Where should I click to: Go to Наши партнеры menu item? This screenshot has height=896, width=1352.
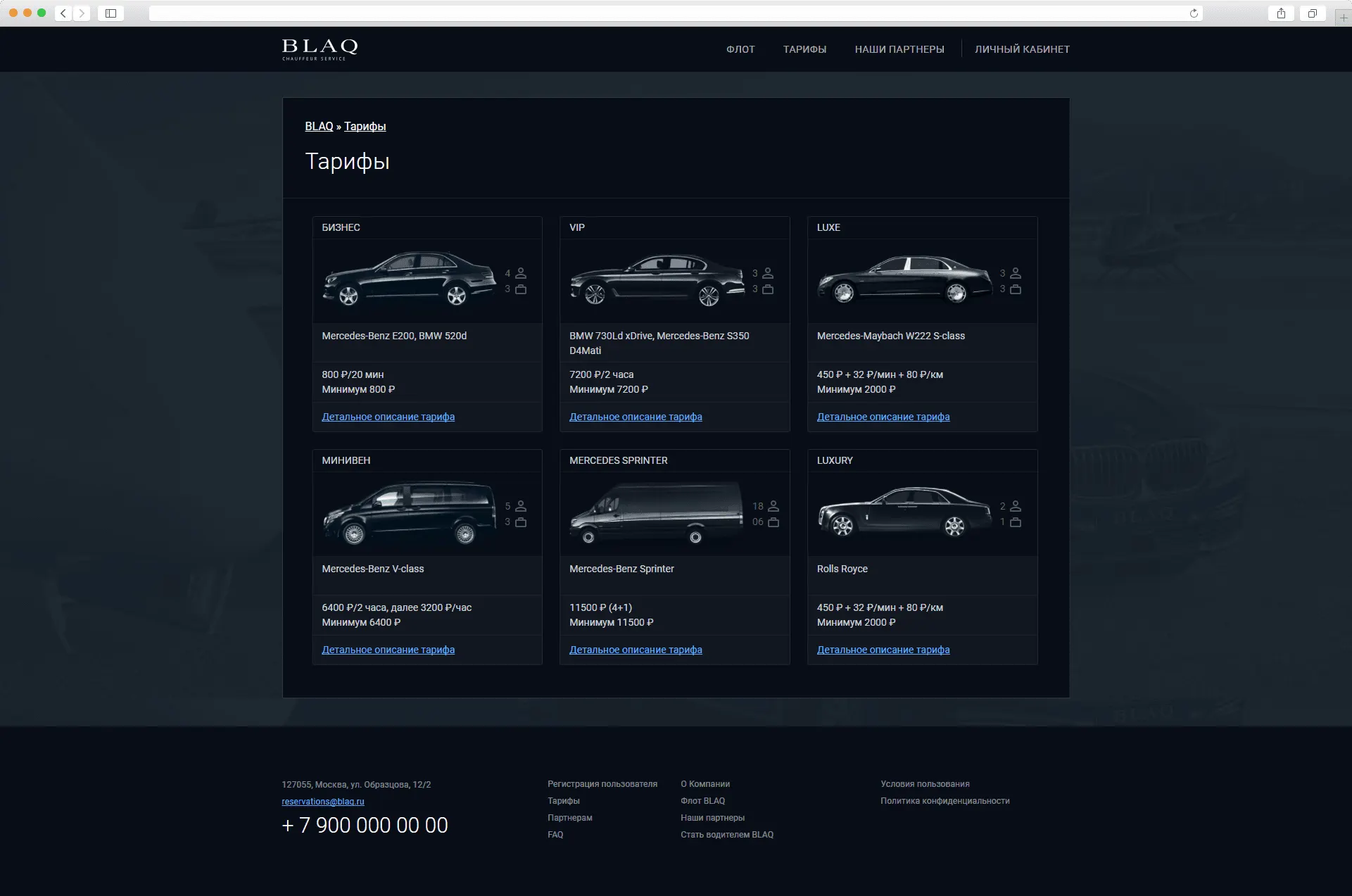[x=899, y=49]
